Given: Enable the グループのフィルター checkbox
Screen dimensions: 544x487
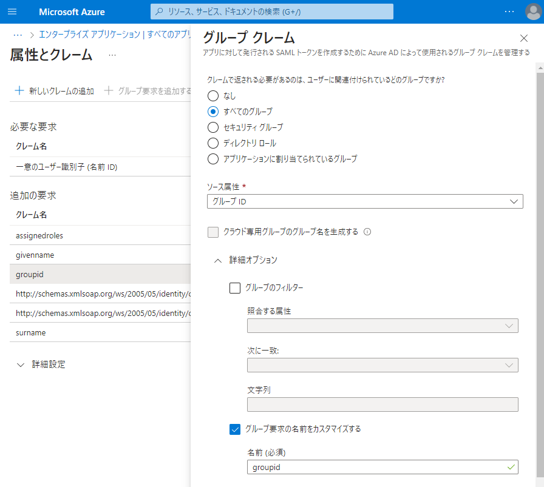Looking at the screenshot, I should pyautogui.click(x=235, y=288).
